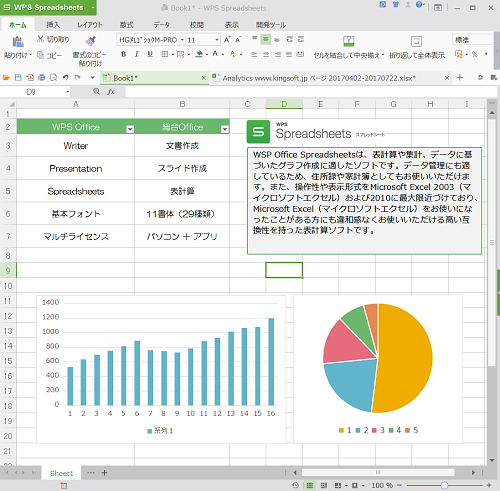Click the fx insert function icon

tap(111, 91)
